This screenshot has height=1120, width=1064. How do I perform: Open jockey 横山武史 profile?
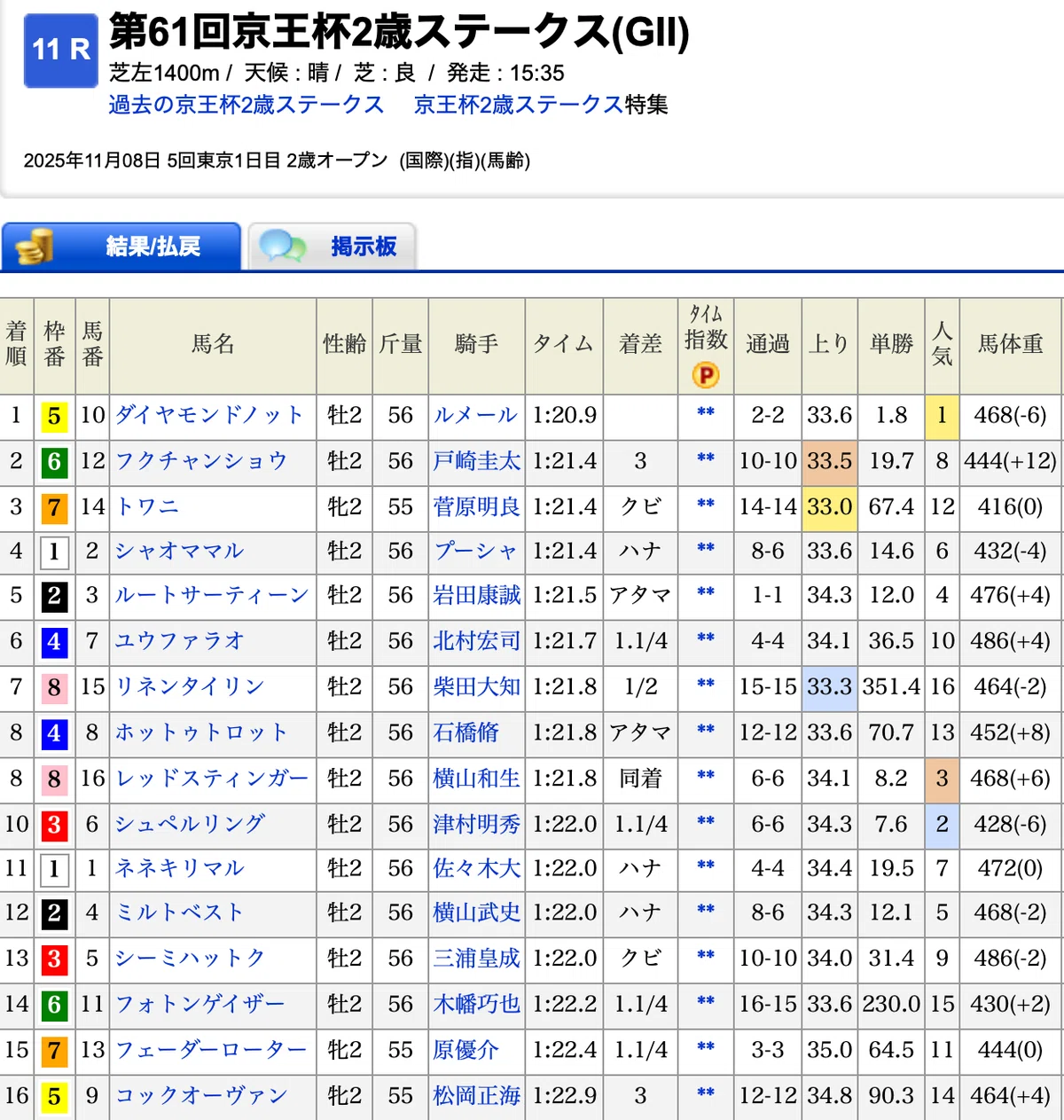coord(477,912)
